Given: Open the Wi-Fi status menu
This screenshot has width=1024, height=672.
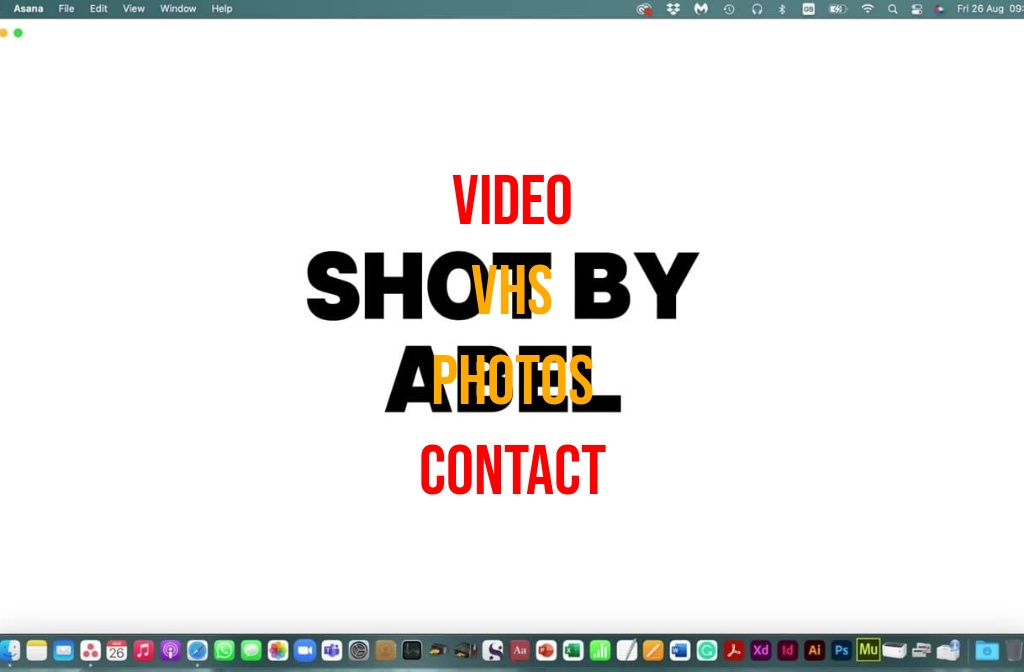Looking at the screenshot, I should [867, 9].
